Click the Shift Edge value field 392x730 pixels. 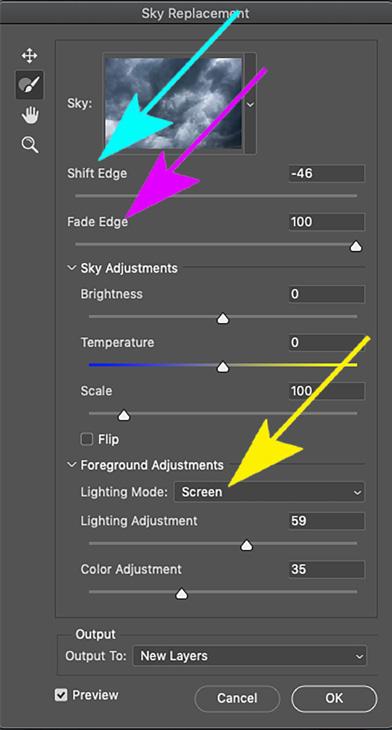tap(326, 173)
